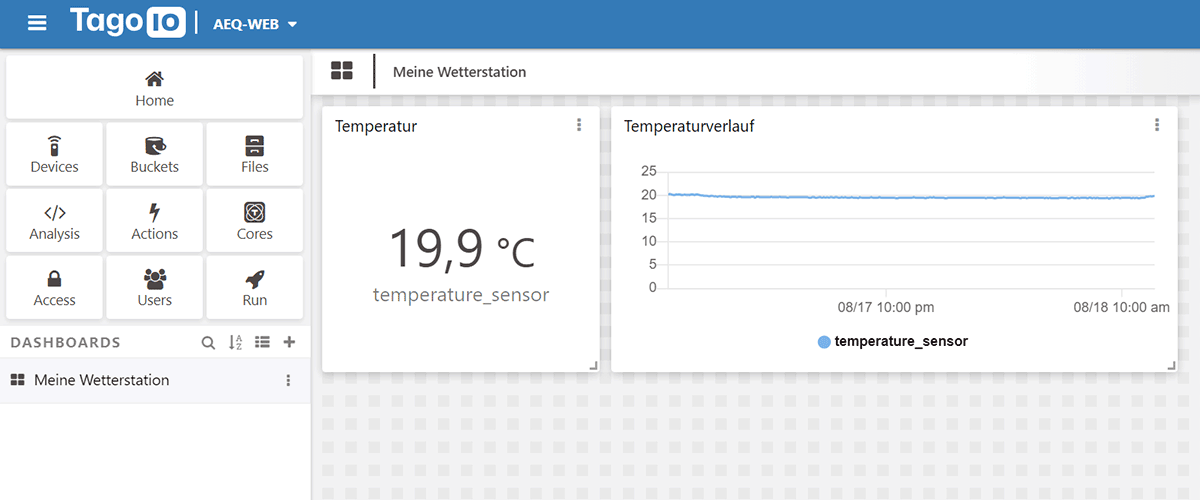Image resolution: width=1200 pixels, height=500 pixels.
Task: Open the Actions section
Action: [154, 221]
